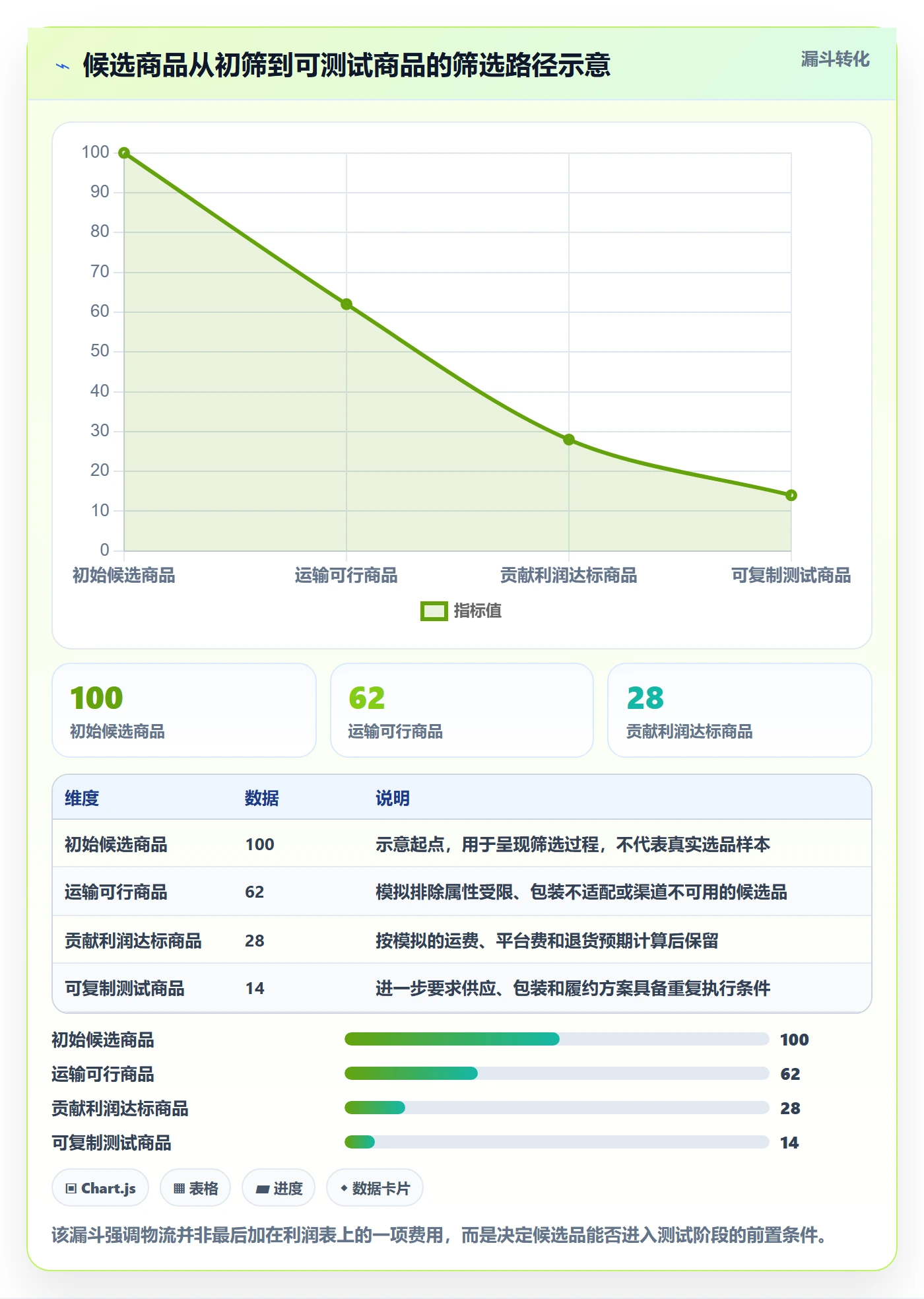Click description starting 示意起点

pyautogui.click(x=573, y=844)
